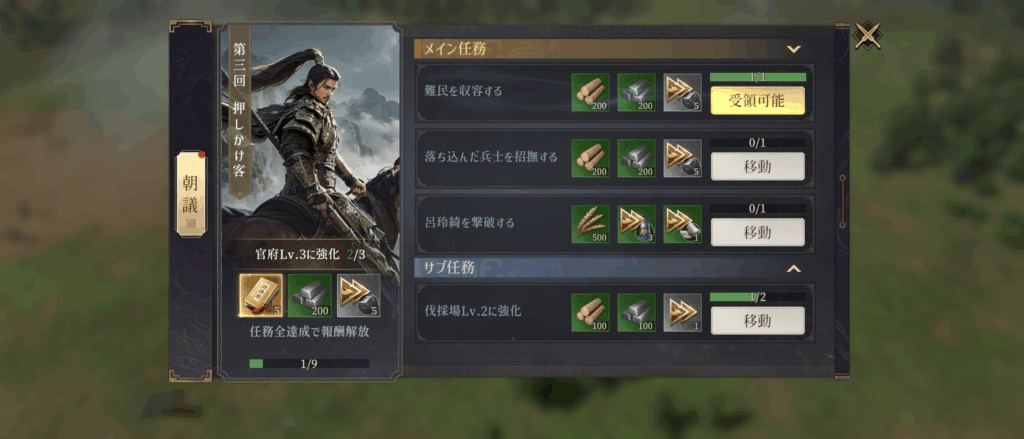Image resolution: width=1024 pixels, height=439 pixels.
Task: Click wood 100 reward in サブ任務 quest
Action: pyautogui.click(x=590, y=312)
